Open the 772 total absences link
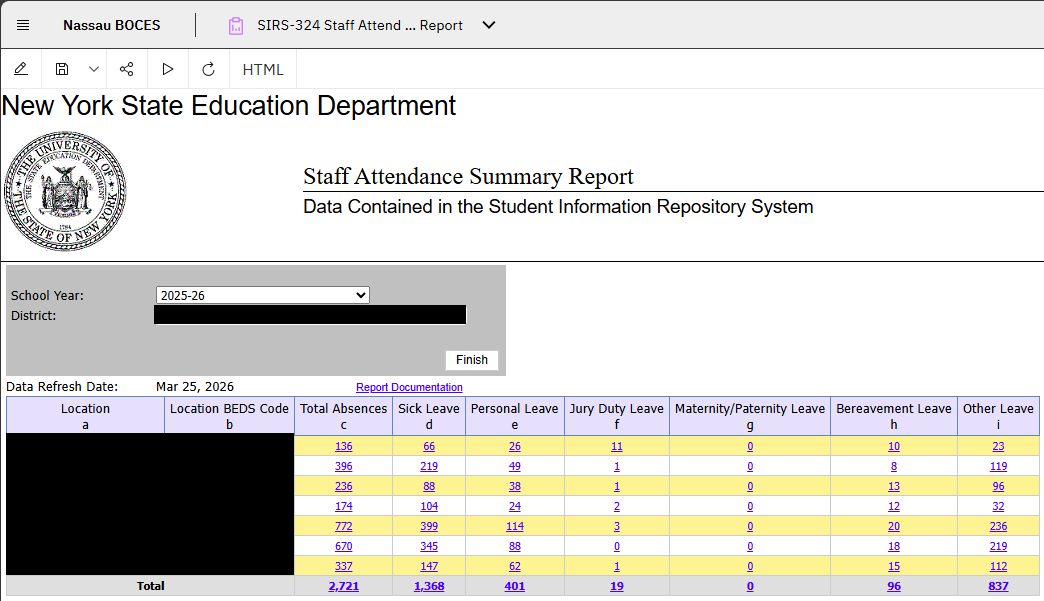This screenshot has height=601, width=1044. coord(344,526)
